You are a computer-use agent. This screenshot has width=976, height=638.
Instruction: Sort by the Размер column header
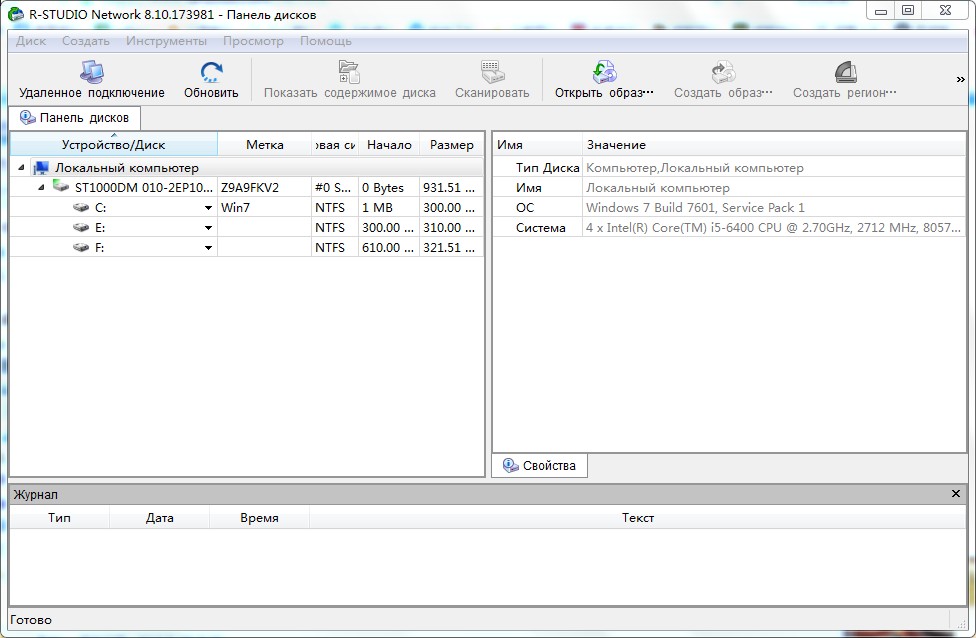[x=451, y=145]
